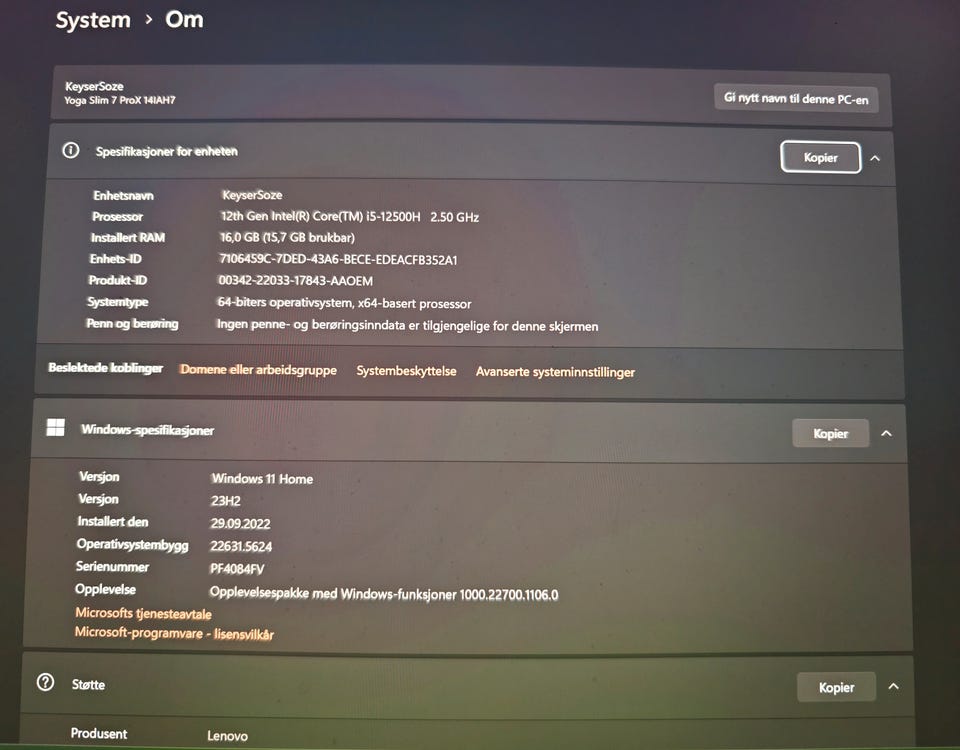Image resolution: width=960 pixels, height=750 pixels.
Task: Click 'Gi nytt navn til denne PC-en' button
Action: click(796, 98)
